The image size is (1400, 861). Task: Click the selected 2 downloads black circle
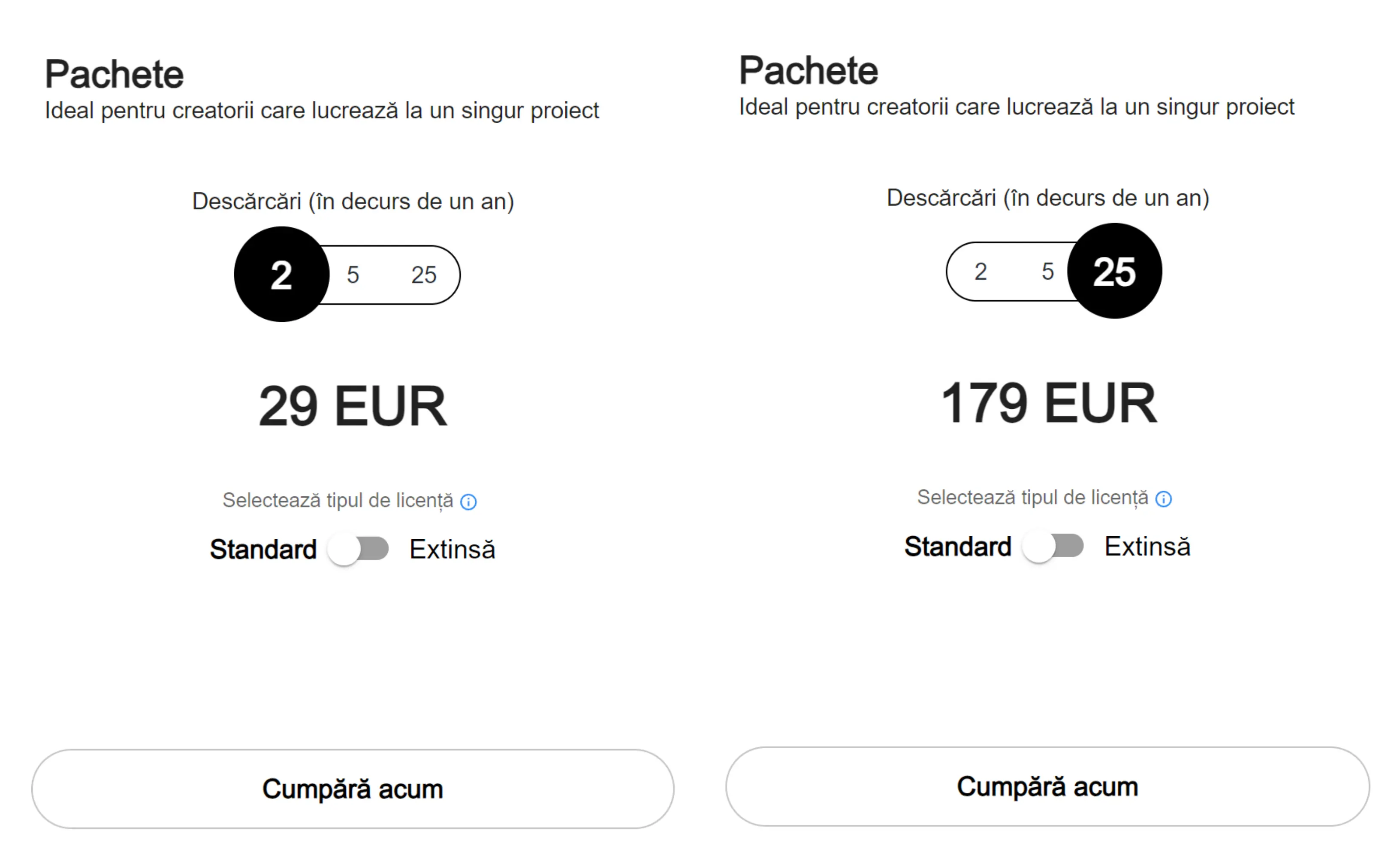(282, 275)
